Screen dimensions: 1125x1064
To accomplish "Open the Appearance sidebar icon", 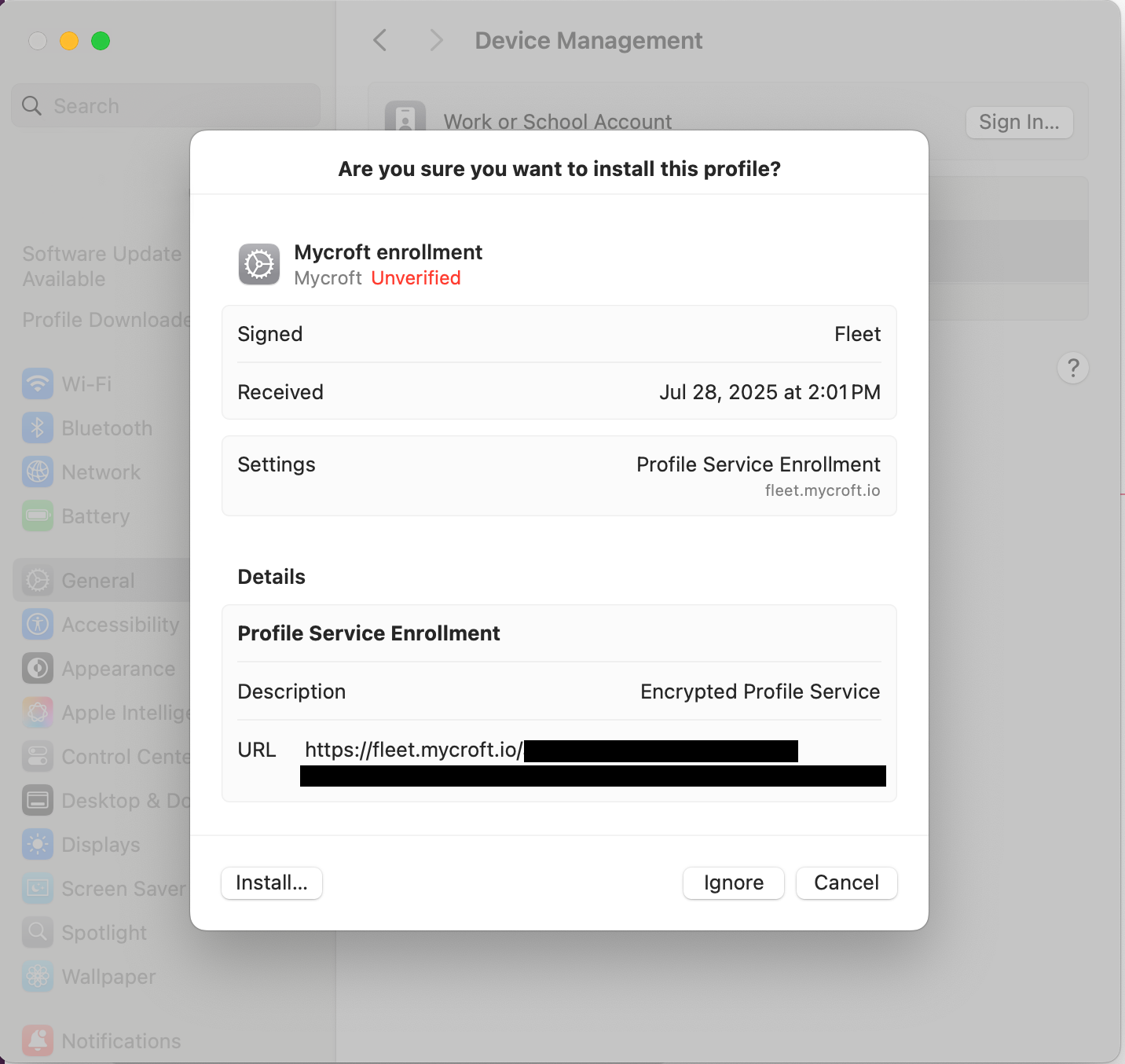I will 38,669.
